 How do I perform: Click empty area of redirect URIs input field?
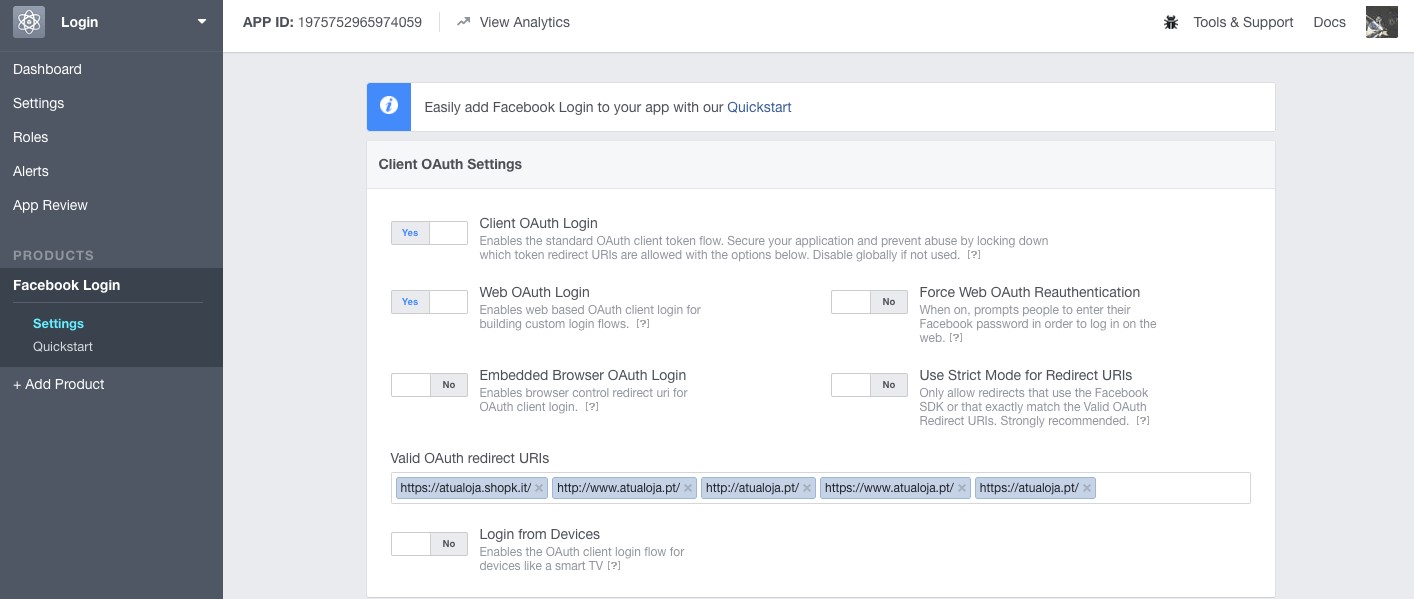[1173, 488]
